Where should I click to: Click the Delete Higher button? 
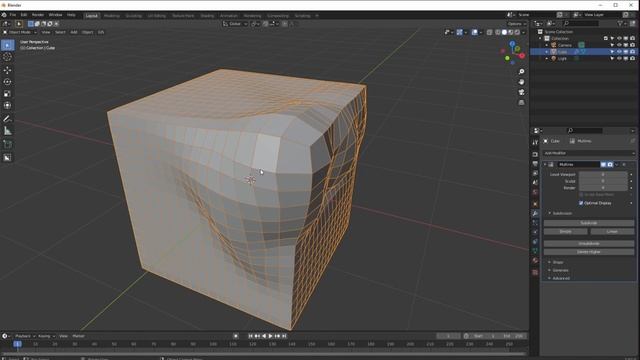[589, 252]
